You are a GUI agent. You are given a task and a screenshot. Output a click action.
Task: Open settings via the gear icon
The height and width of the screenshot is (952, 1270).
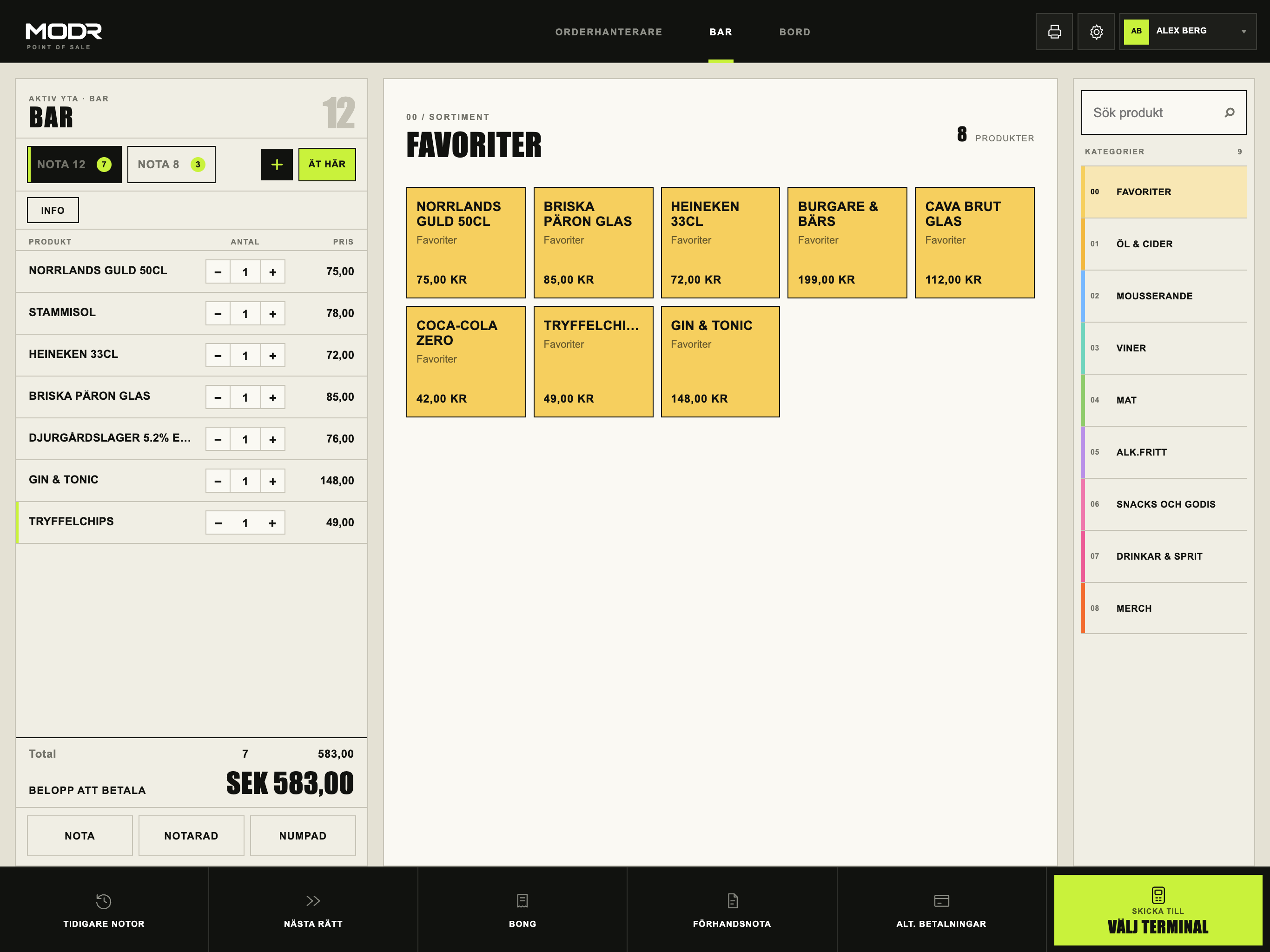tap(1096, 32)
